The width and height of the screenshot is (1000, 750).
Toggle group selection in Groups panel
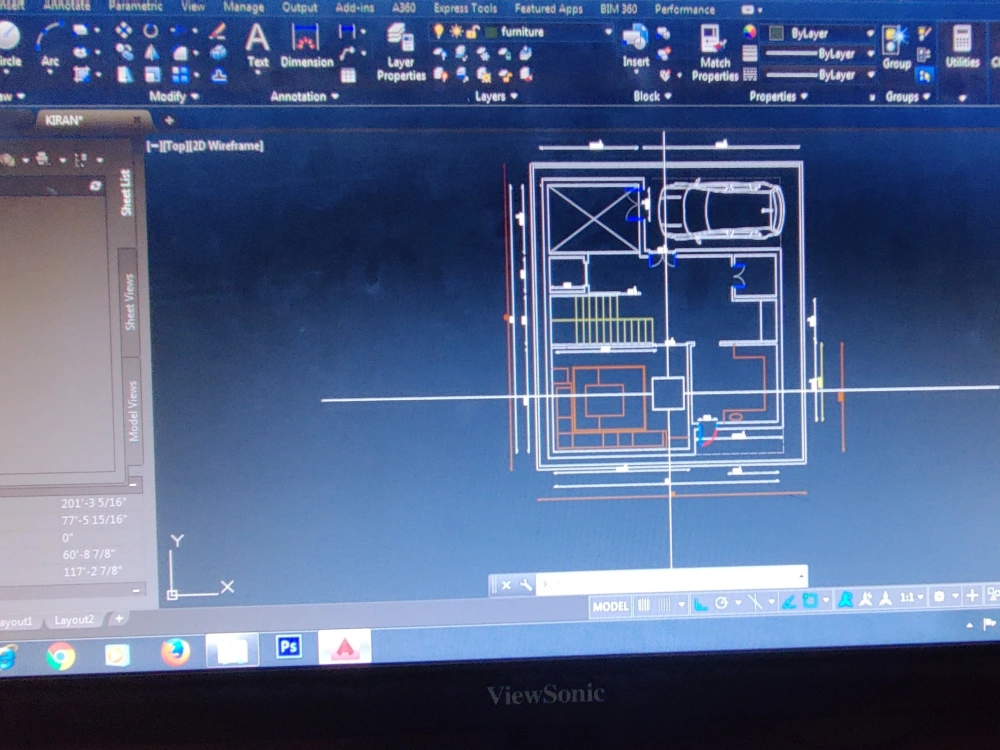[924, 76]
